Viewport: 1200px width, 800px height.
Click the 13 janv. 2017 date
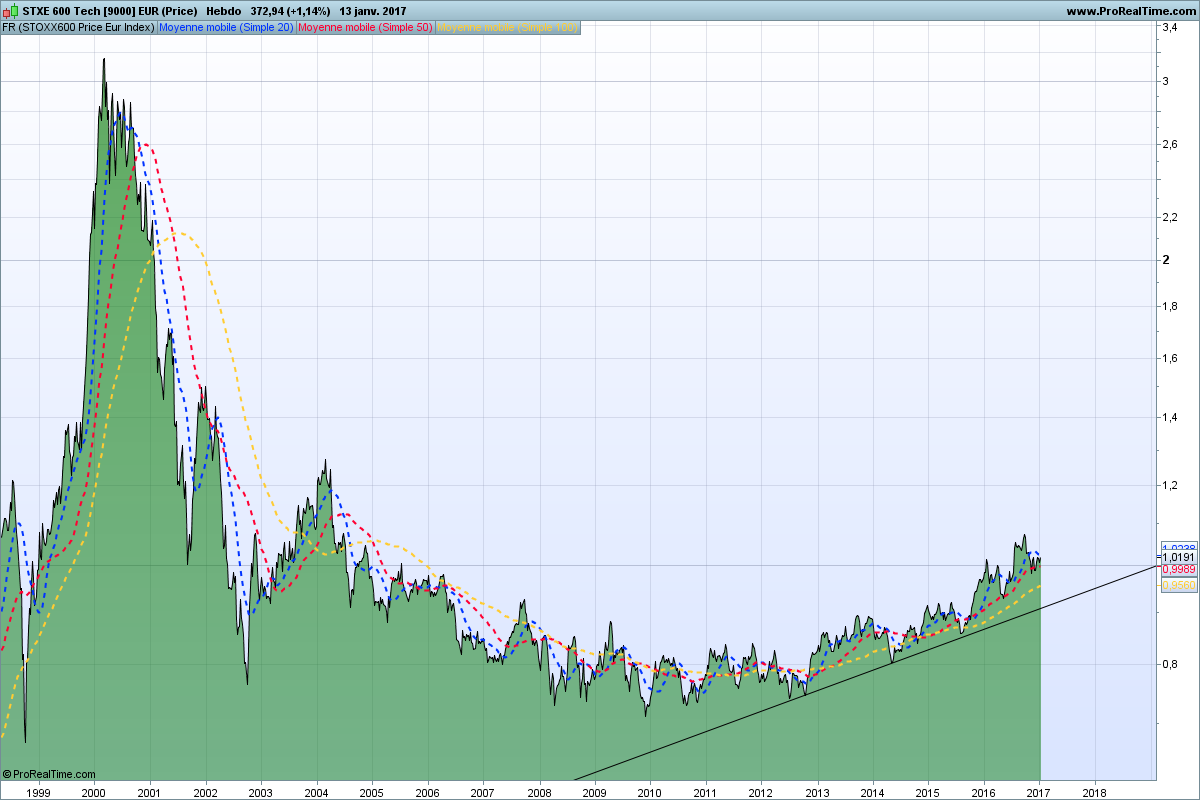click(373, 11)
